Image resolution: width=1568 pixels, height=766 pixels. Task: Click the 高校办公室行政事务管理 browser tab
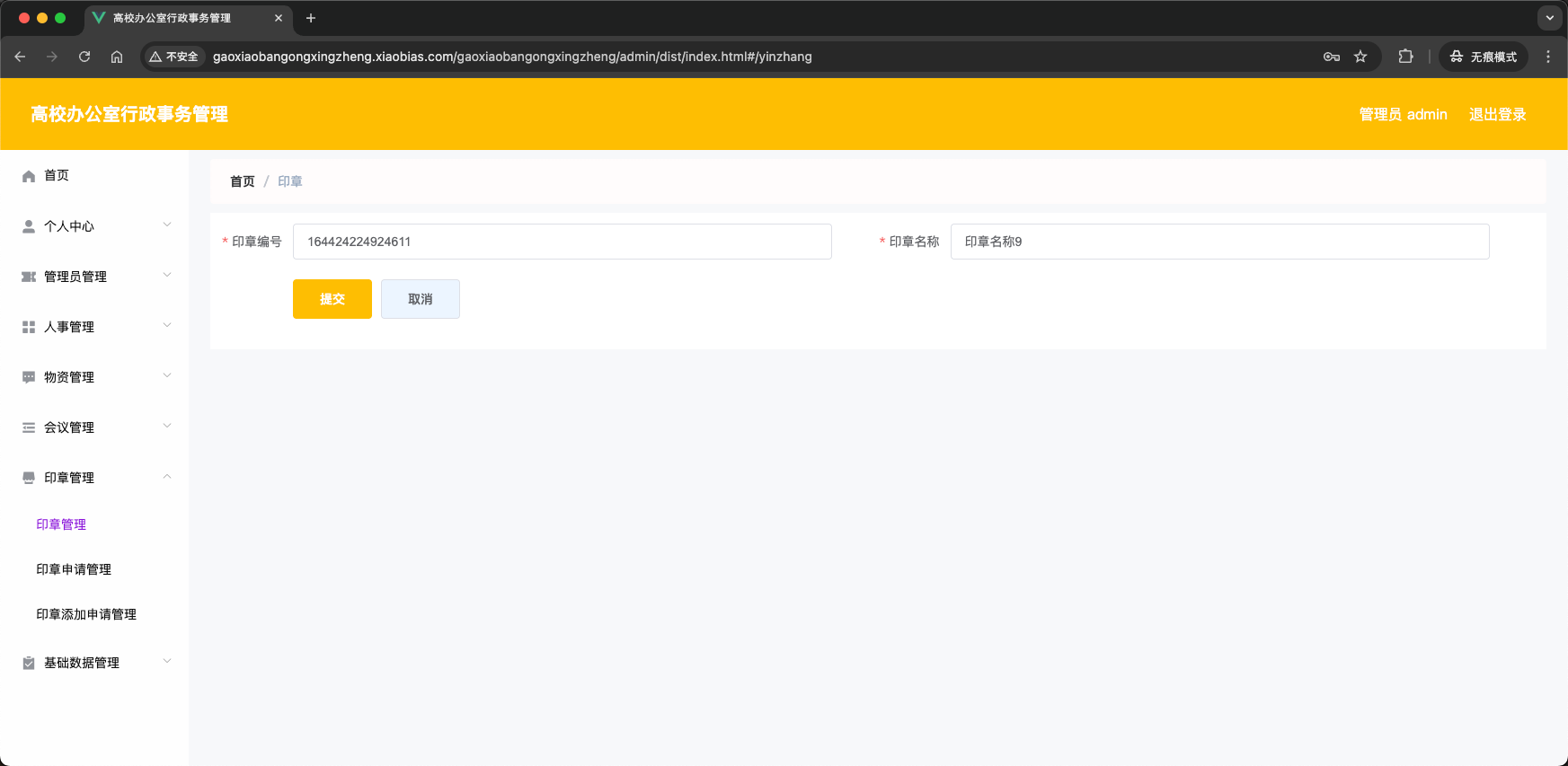(x=189, y=18)
